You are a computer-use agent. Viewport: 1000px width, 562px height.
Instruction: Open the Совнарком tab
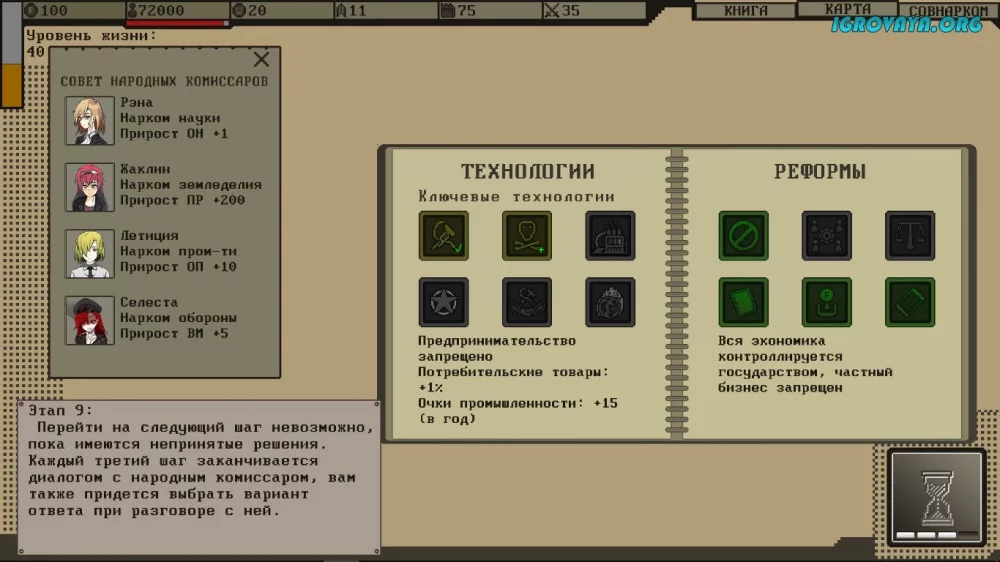coord(948,12)
